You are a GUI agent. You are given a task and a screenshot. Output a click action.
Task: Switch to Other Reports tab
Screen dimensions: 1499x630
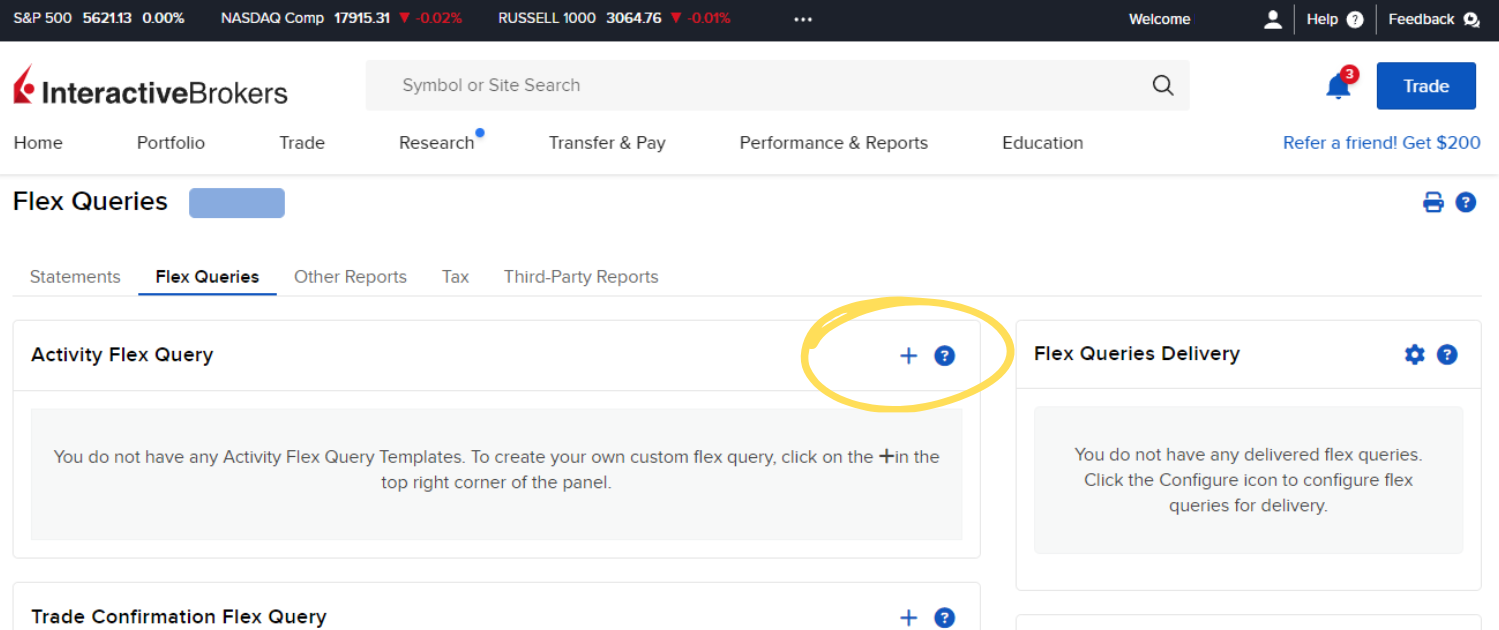(x=350, y=277)
